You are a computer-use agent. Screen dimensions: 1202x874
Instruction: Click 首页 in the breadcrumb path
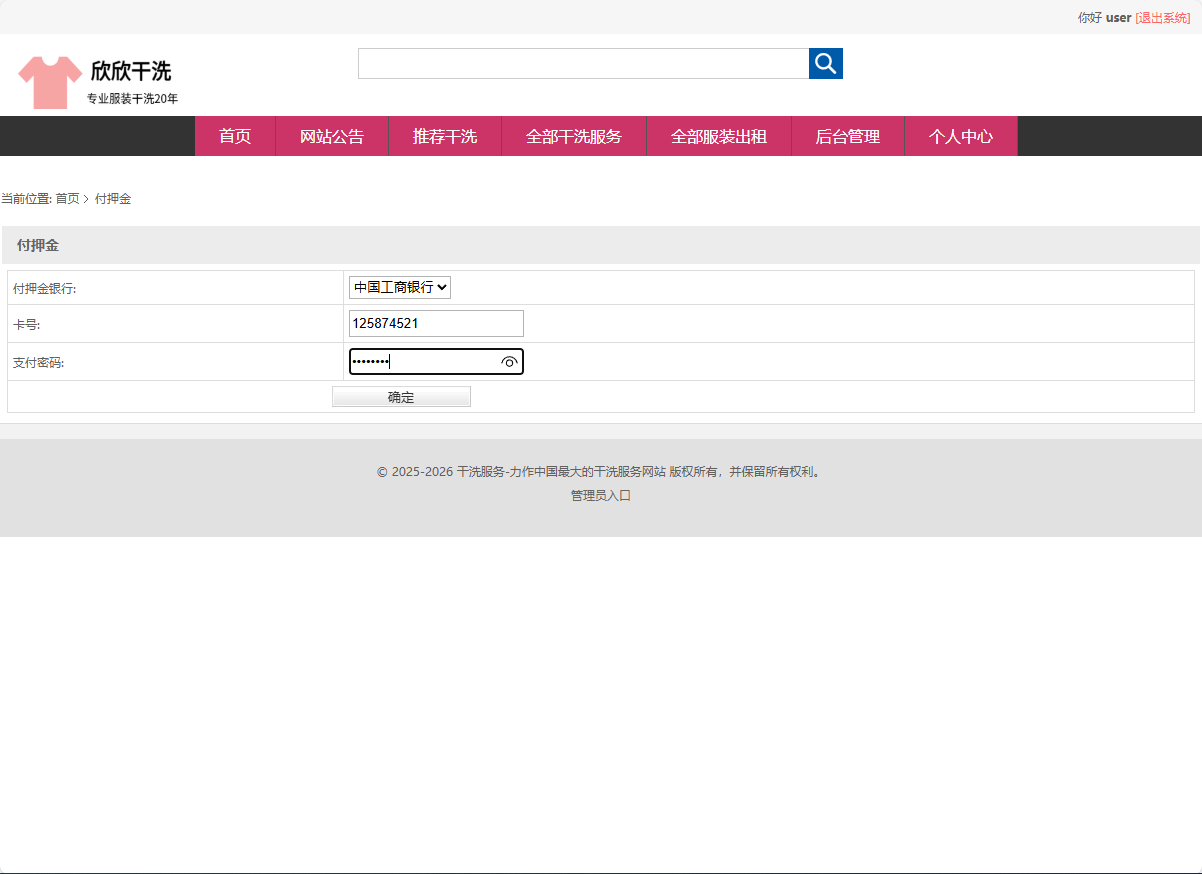(68, 198)
